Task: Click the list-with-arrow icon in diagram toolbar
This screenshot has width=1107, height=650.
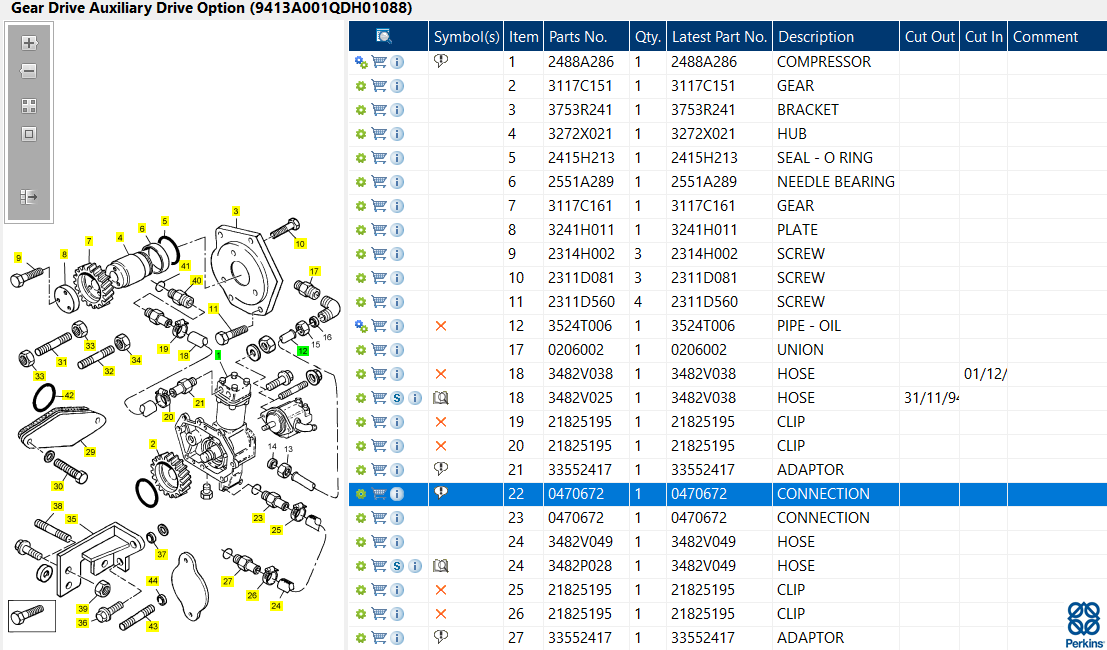Action: [x=29, y=197]
